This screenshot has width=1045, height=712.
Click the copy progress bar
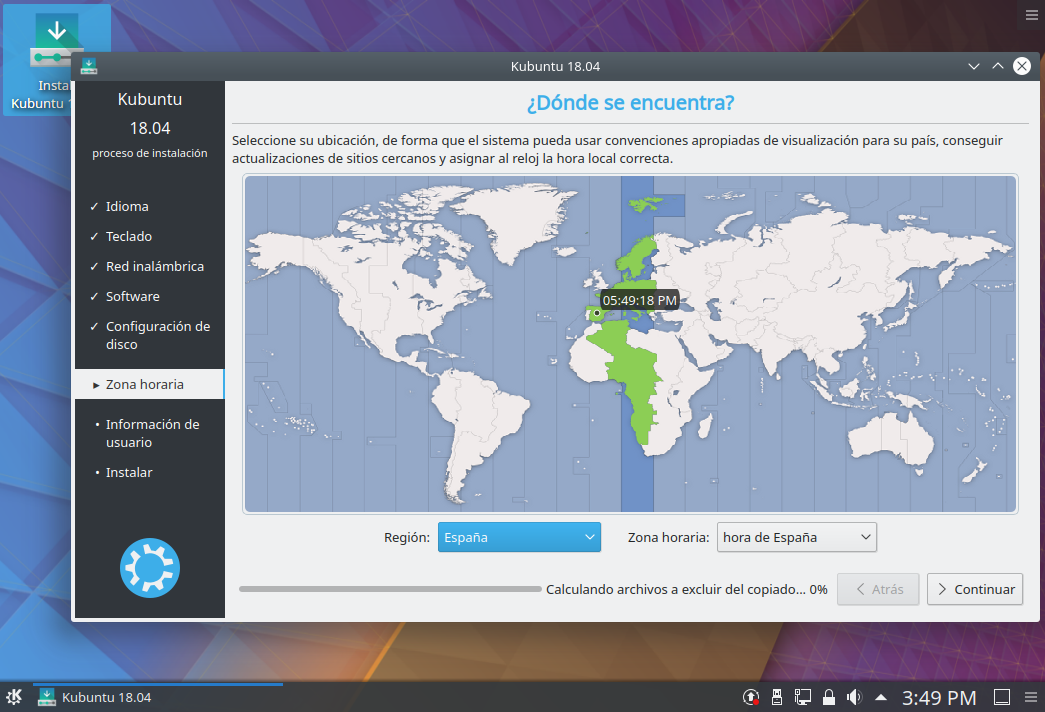point(390,589)
